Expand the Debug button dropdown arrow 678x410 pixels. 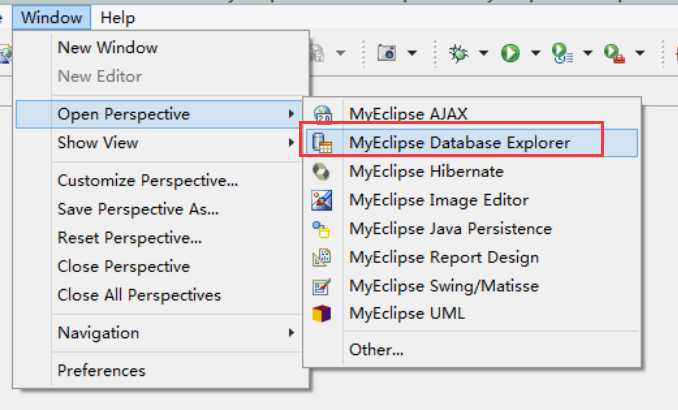pos(483,53)
